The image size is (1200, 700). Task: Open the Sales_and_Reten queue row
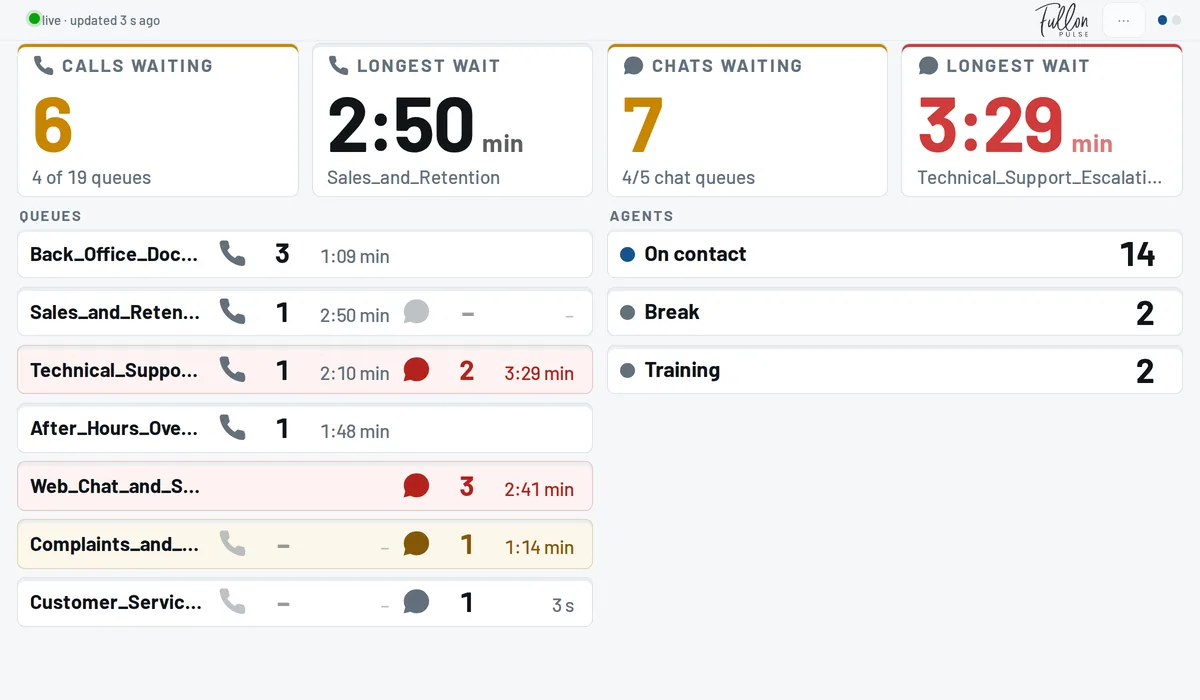coord(305,312)
